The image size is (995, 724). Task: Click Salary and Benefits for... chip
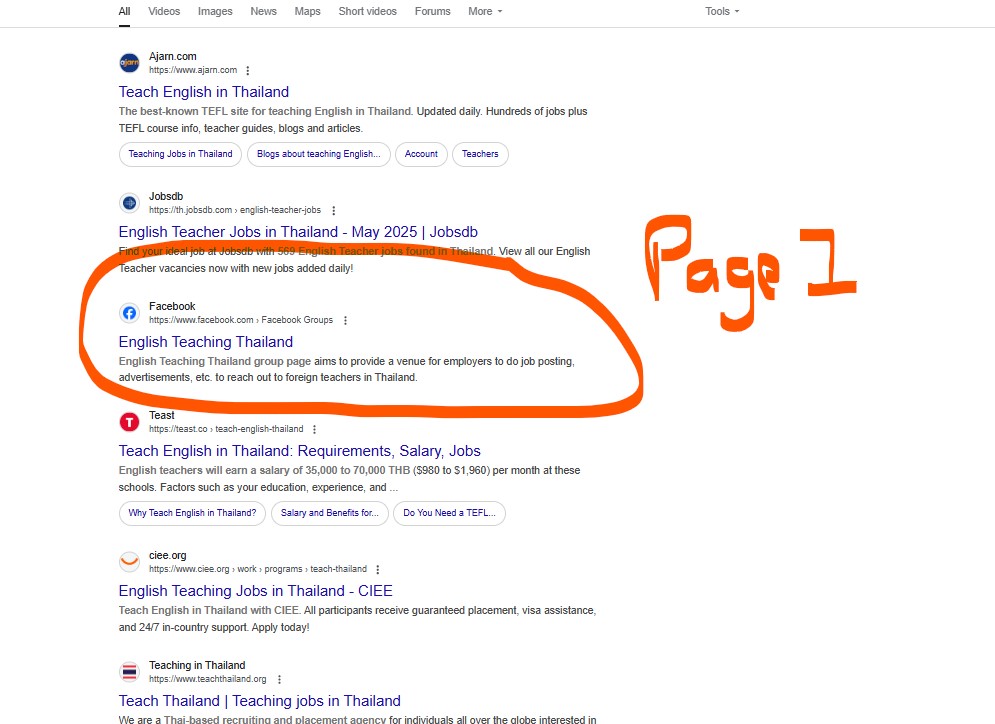click(329, 513)
